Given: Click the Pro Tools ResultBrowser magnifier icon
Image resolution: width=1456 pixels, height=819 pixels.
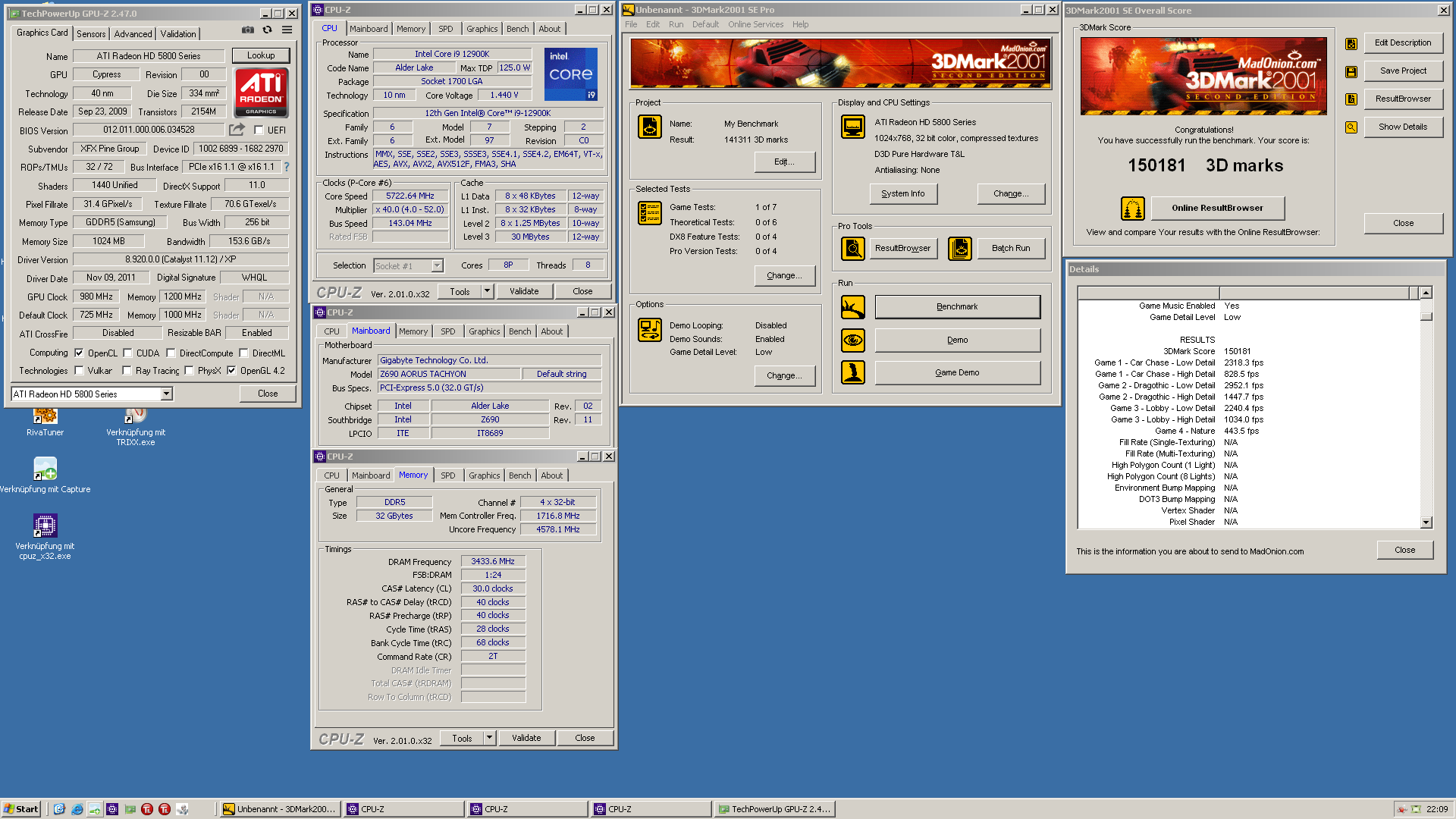Looking at the screenshot, I should [853, 248].
